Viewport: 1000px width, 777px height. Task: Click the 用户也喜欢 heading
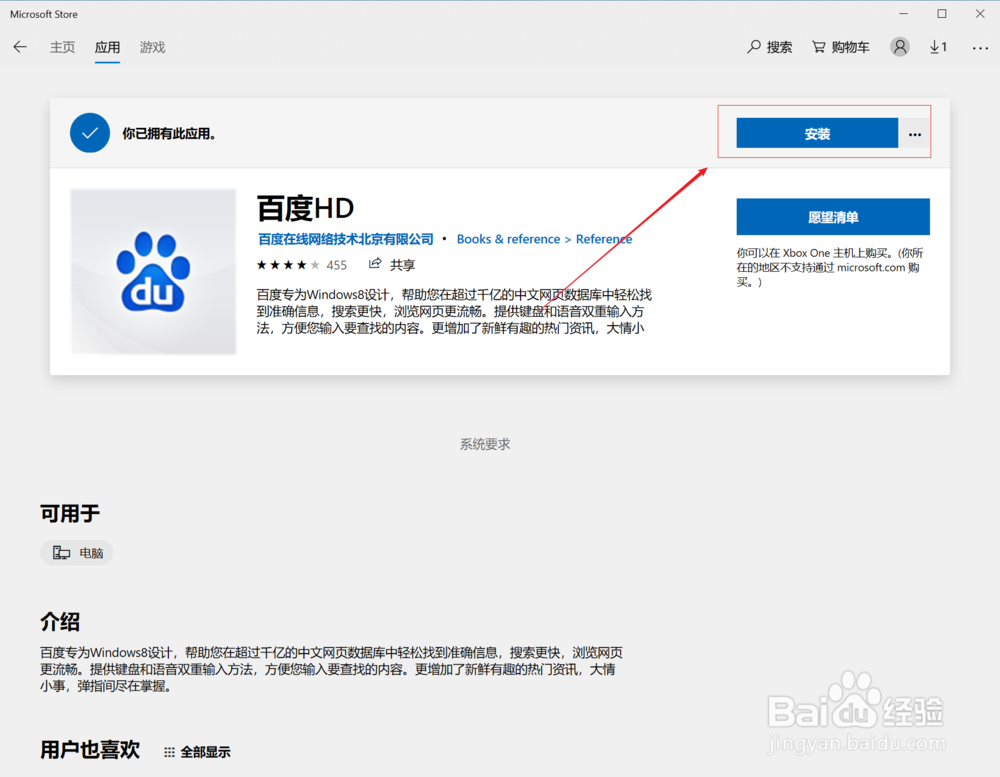coord(90,750)
